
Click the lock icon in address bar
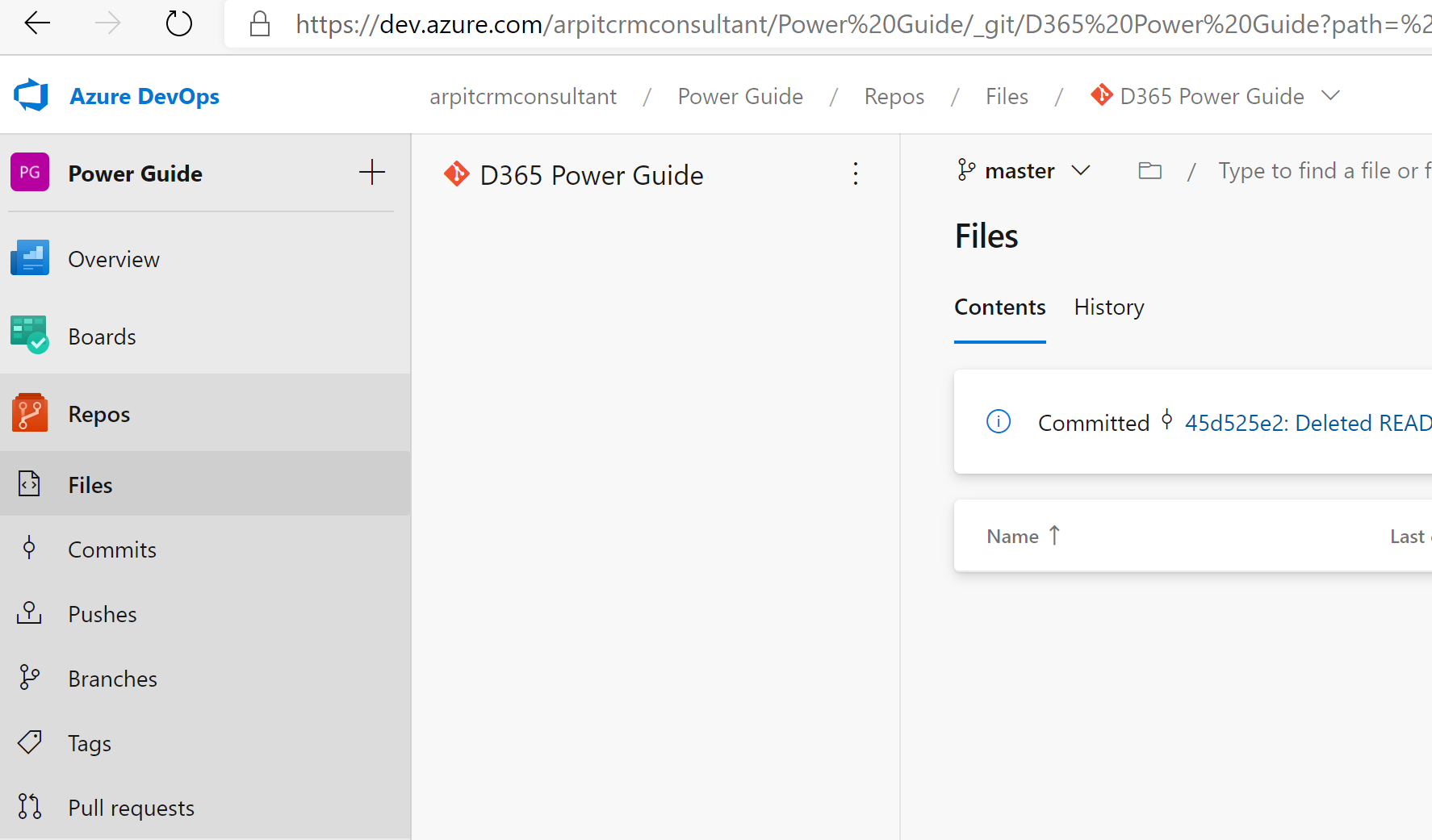tap(259, 23)
